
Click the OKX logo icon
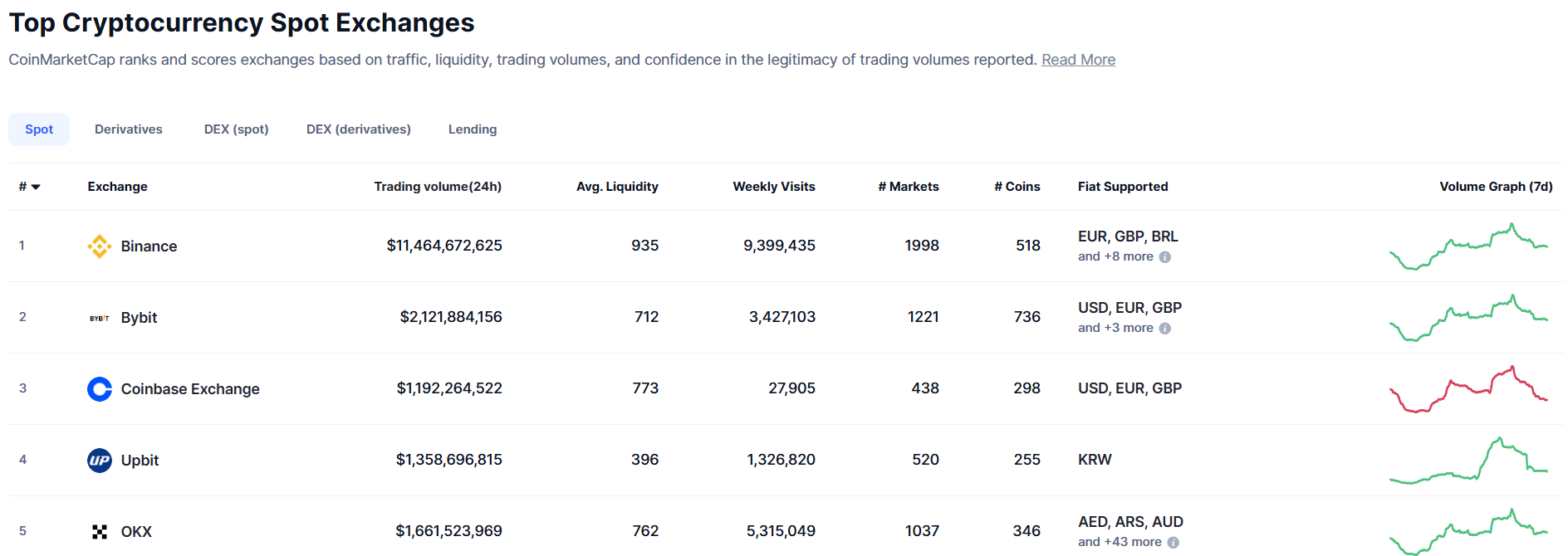click(x=100, y=532)
